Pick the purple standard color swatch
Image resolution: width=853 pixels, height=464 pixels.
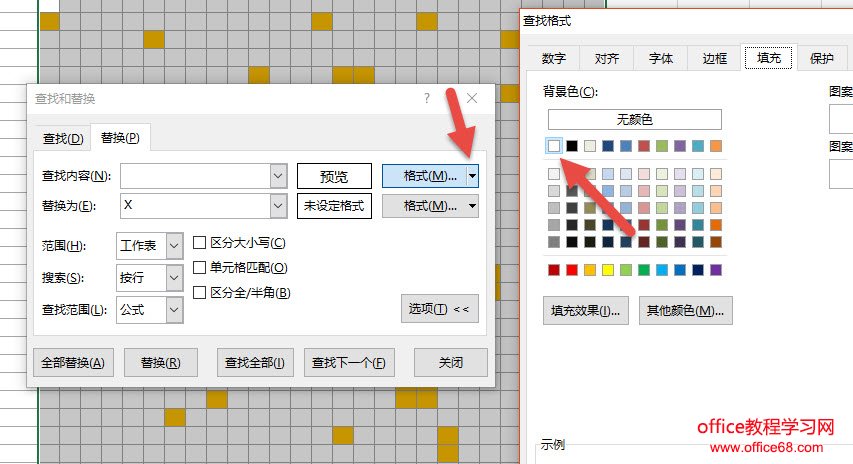click(716, 270)
